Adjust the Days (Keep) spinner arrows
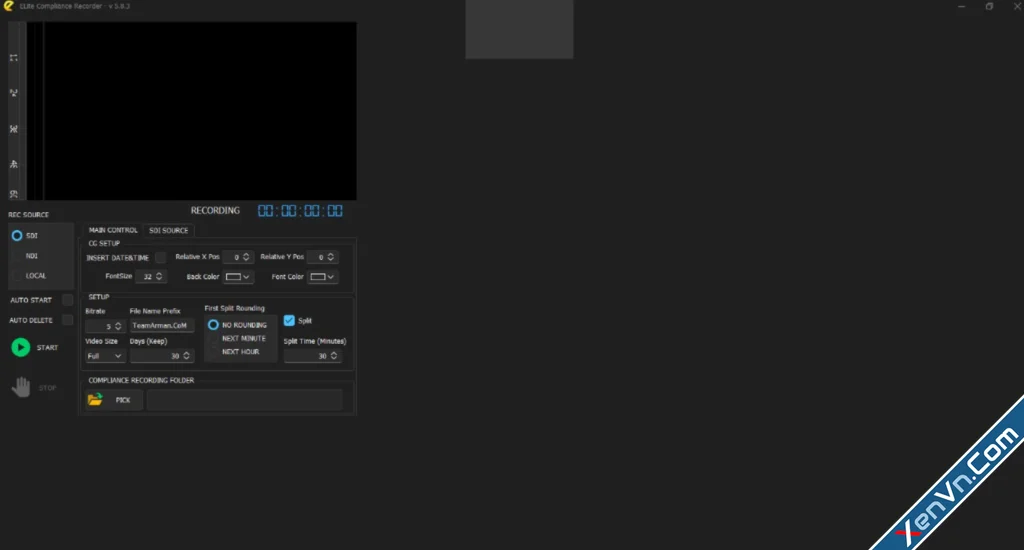Screen dimensions: 1024x550 (x=187, y=356)
